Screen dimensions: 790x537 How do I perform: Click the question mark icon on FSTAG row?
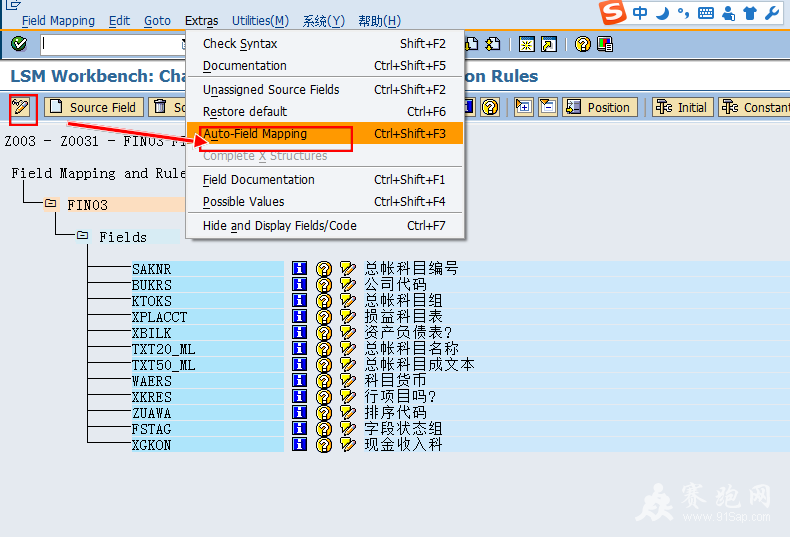tap(324, 429)
